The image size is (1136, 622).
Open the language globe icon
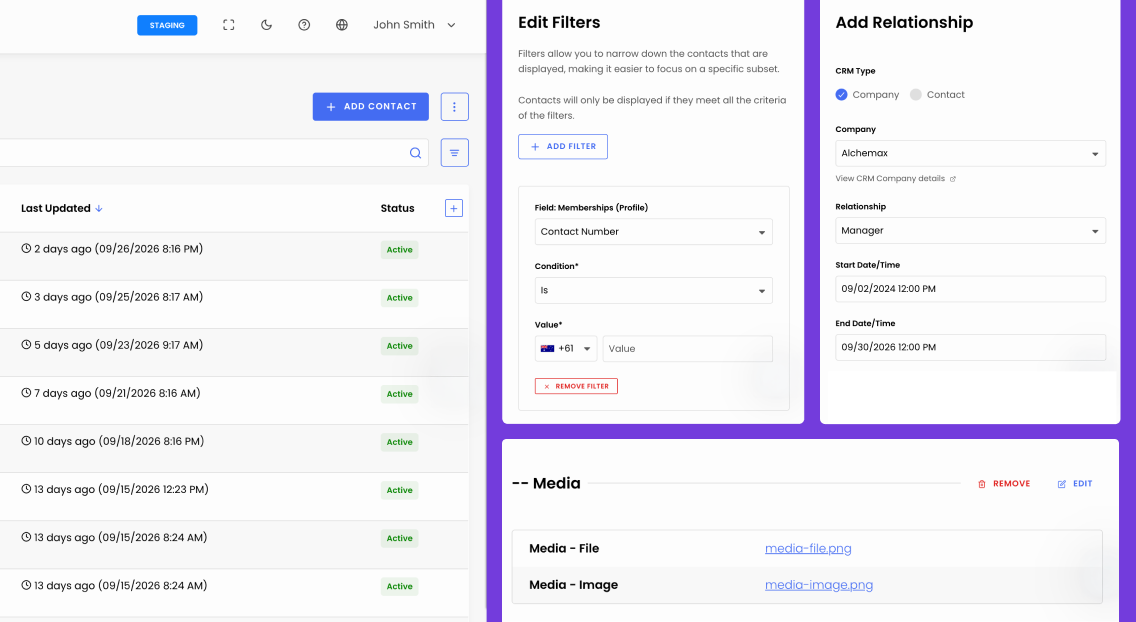342,25
